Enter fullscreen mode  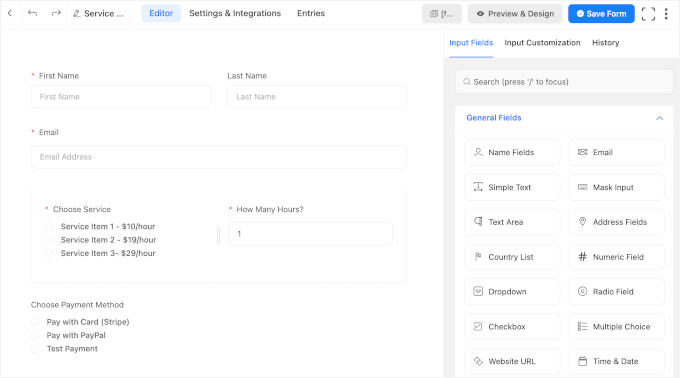click(648, 14)
